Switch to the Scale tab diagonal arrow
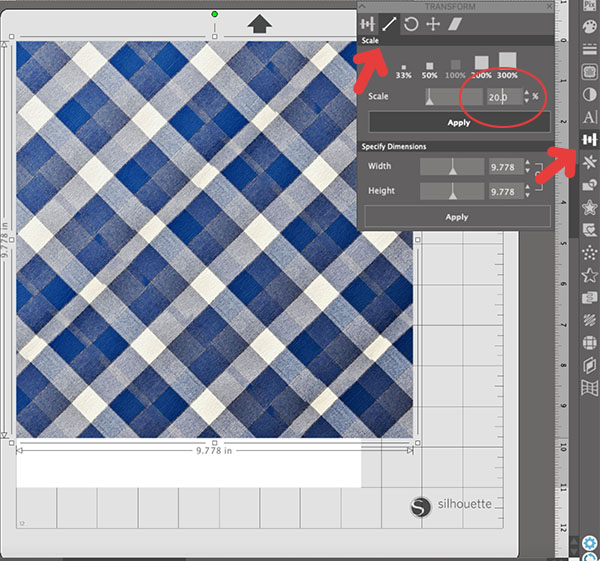Screen dimensions: 600x561 389,24
